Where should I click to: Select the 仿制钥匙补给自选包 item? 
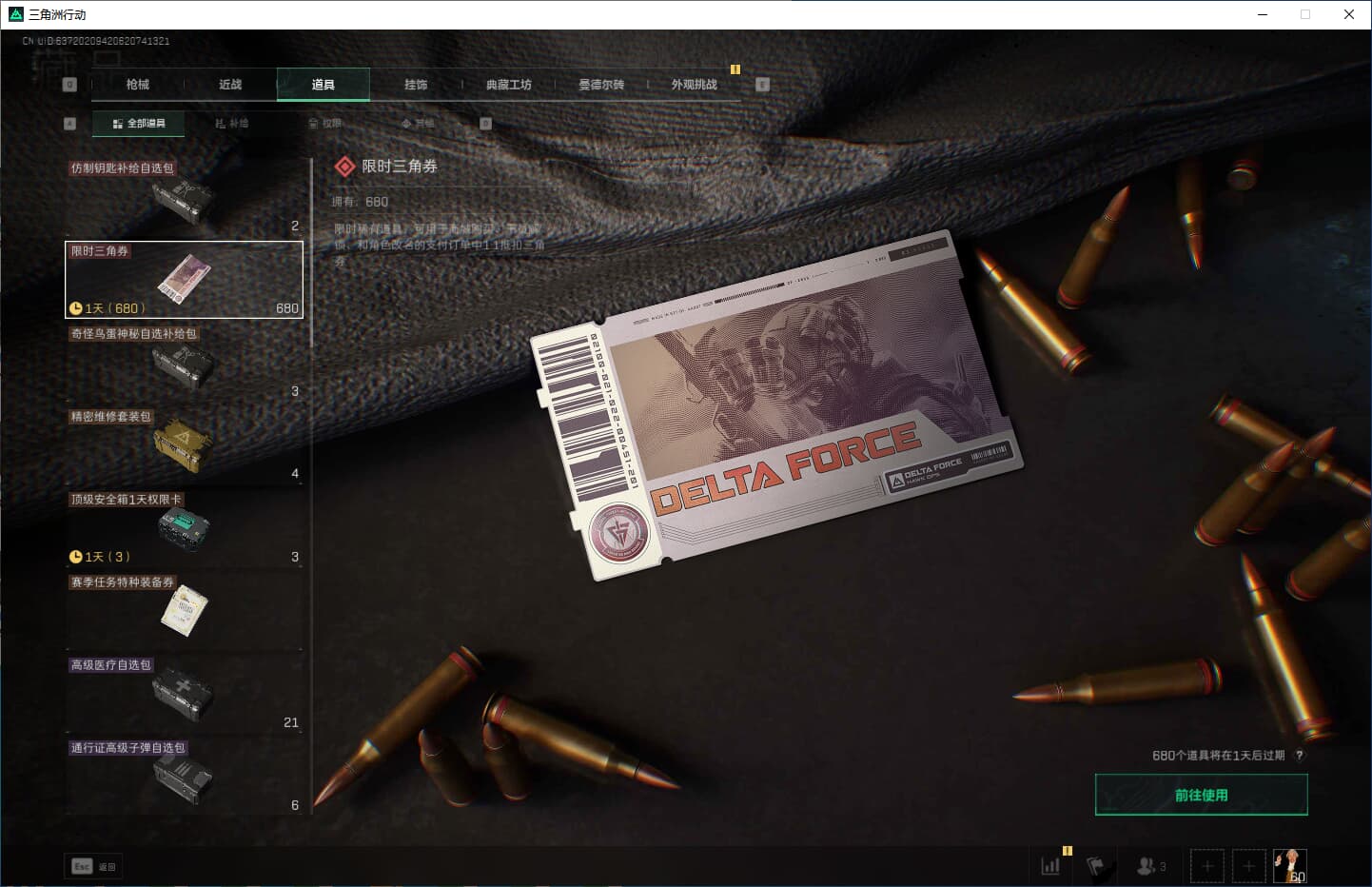184,197
